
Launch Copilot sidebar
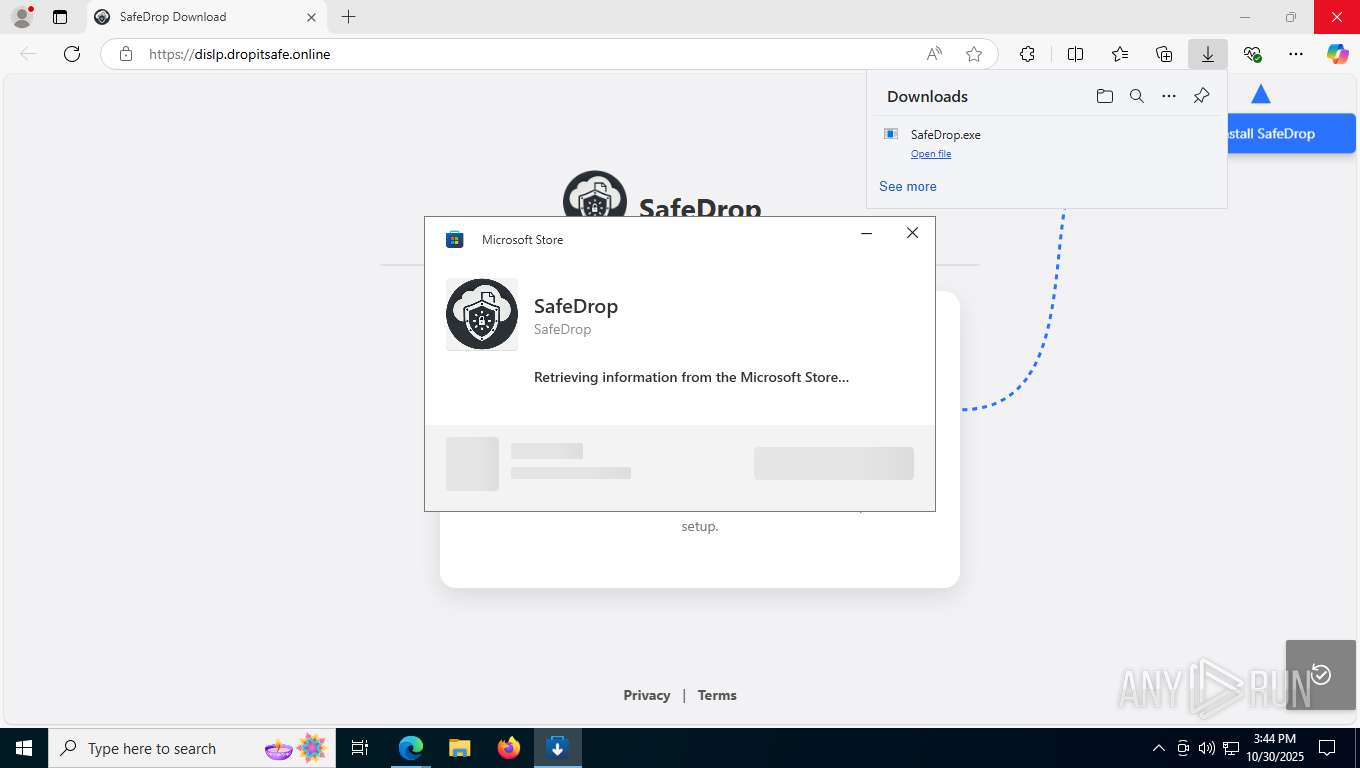(x=1338, y=54)
